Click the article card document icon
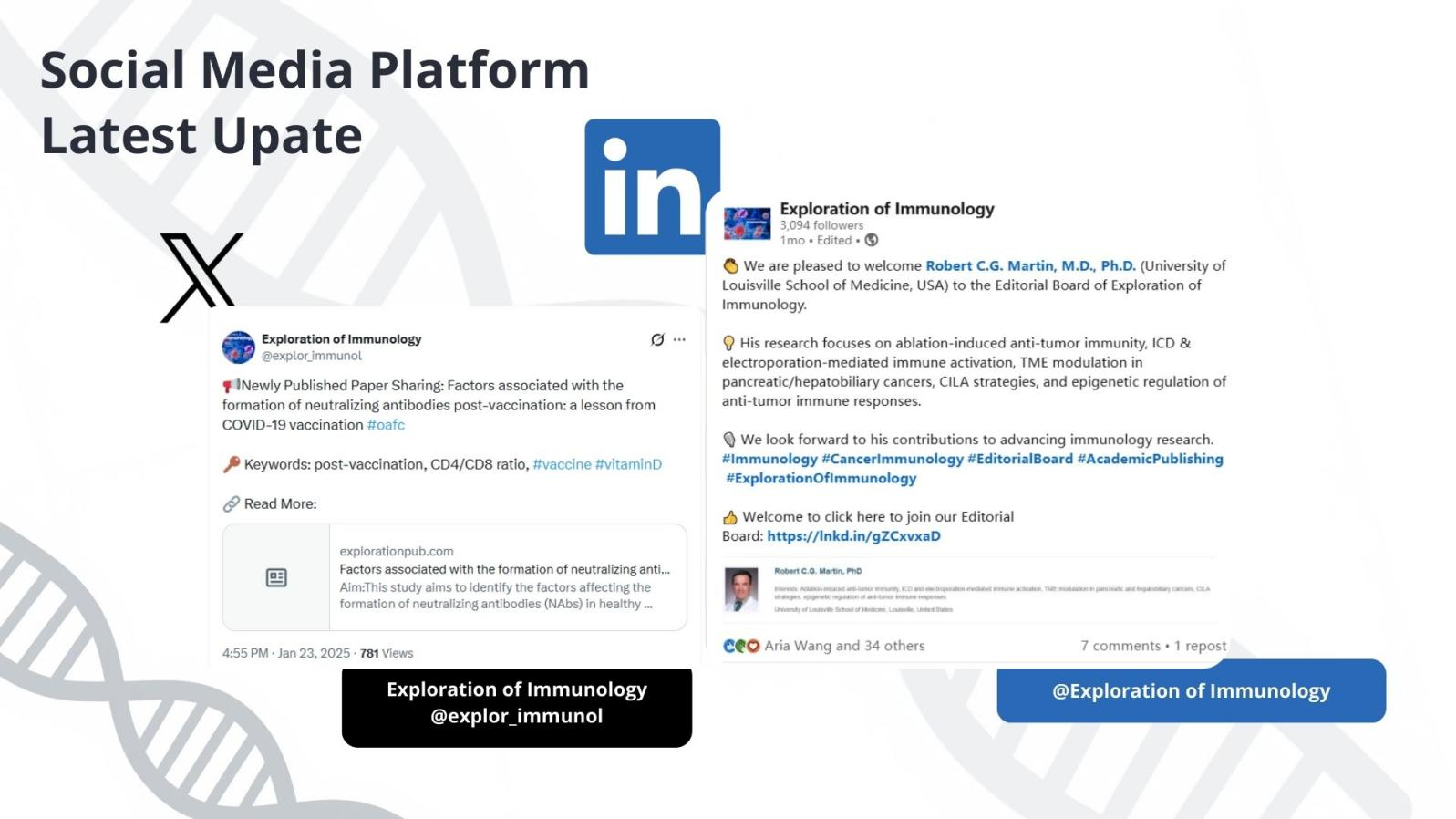The width and height of the screenshot is (1456, 819). click(276, 577)
